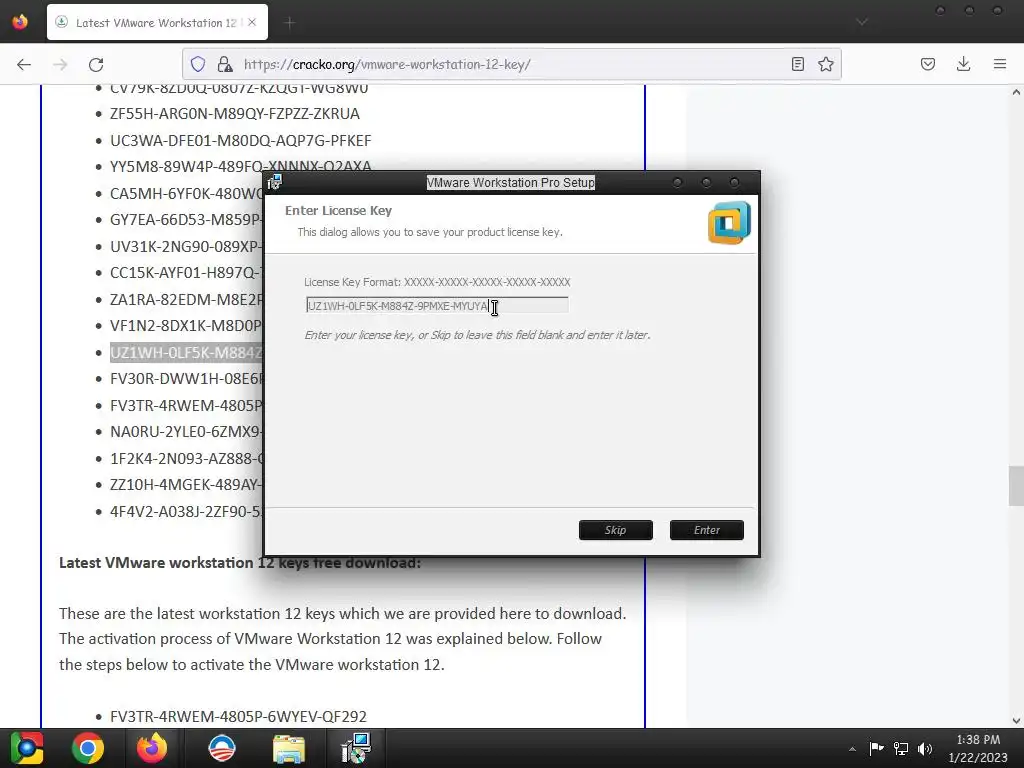Viewport: 1024px width, 768px height.
Task: Select the key starting with CA5MH-6YF0K
Action: pyautogui.click(x=186, y=193)
